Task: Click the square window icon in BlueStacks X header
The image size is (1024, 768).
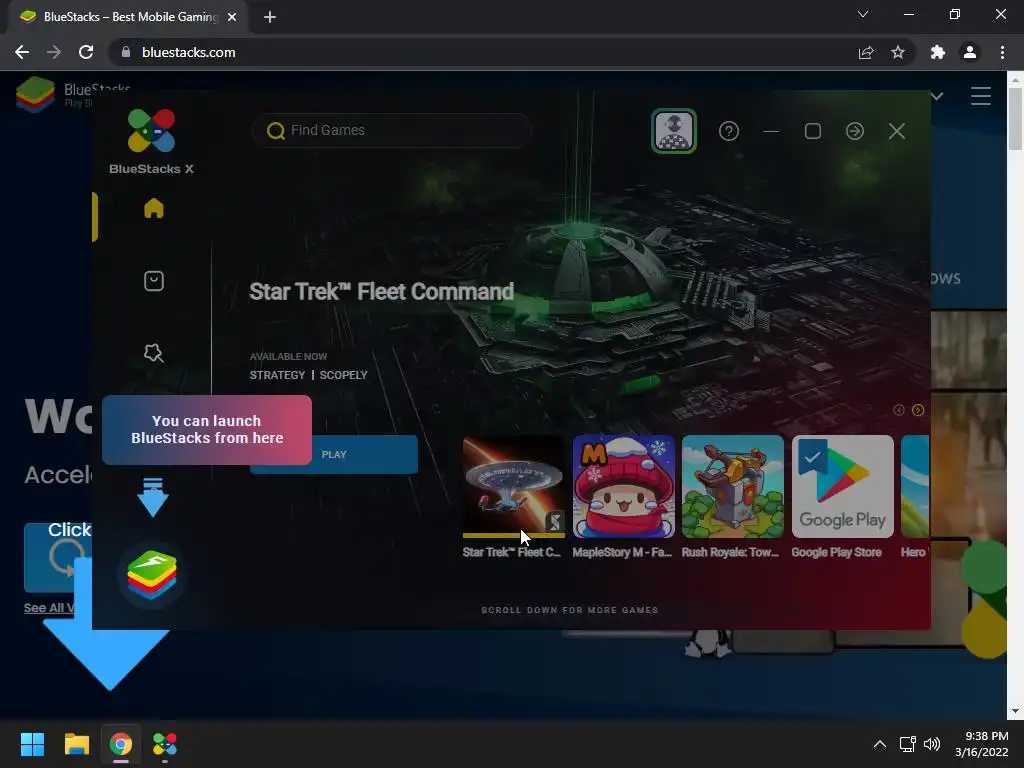Action: click(x=812, y=131)
